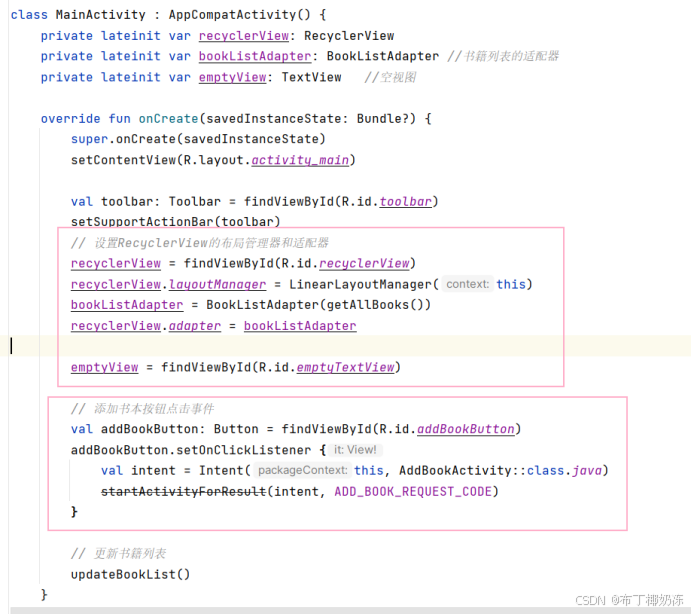Click val toolbar: Toolbar declaration
Viewport: 692px width, 614px height.
click(x=146, y=202)
